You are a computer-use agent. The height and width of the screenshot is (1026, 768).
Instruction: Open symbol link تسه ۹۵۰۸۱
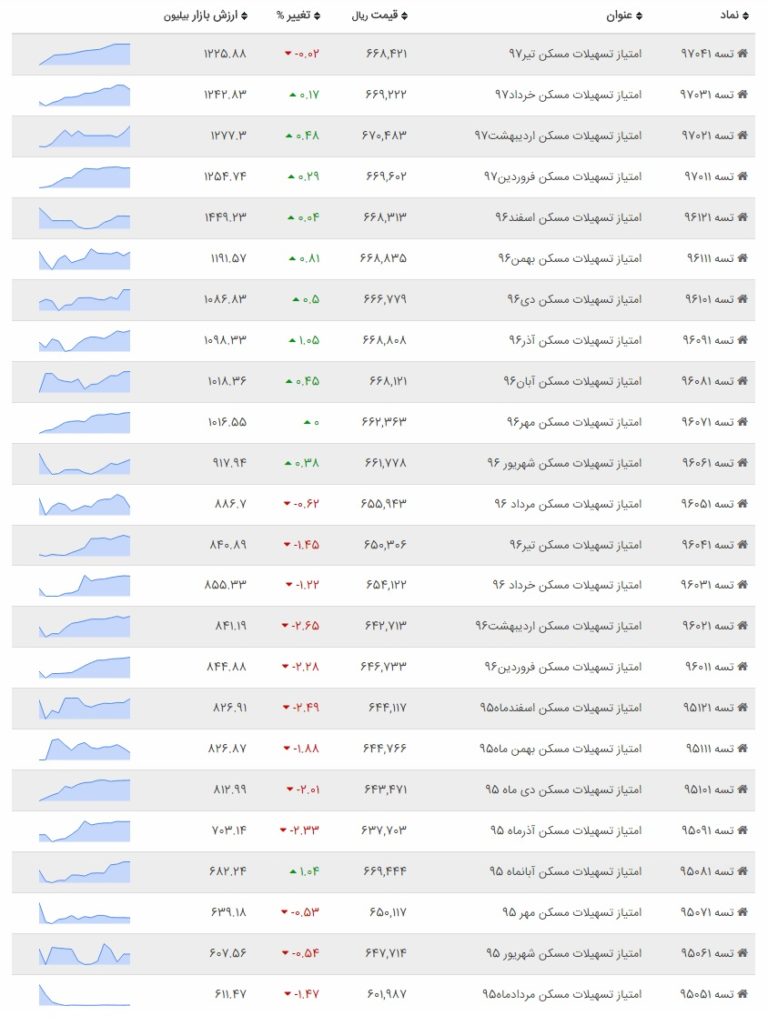[x=707, y=871]
